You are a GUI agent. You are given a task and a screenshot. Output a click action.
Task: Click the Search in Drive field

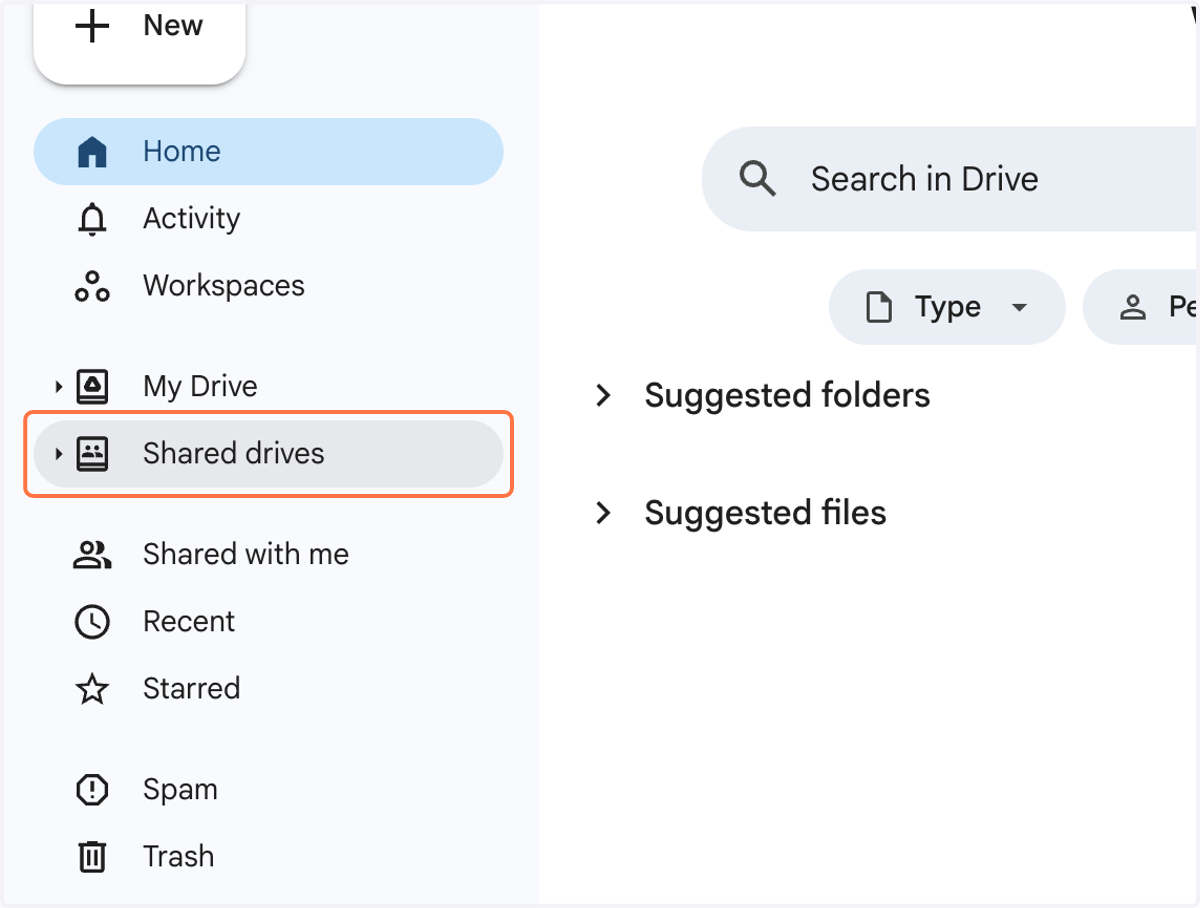tap(950, 180)
